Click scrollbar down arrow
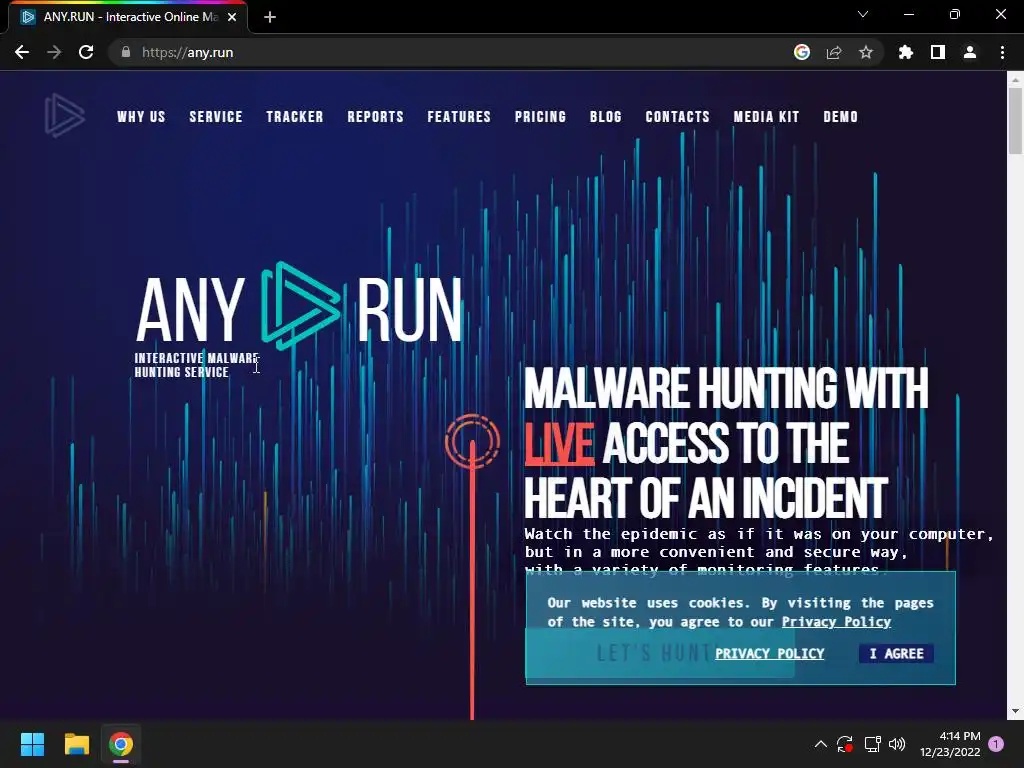The width and height of the screenshot is (1024, 768). coord(1015,711)
